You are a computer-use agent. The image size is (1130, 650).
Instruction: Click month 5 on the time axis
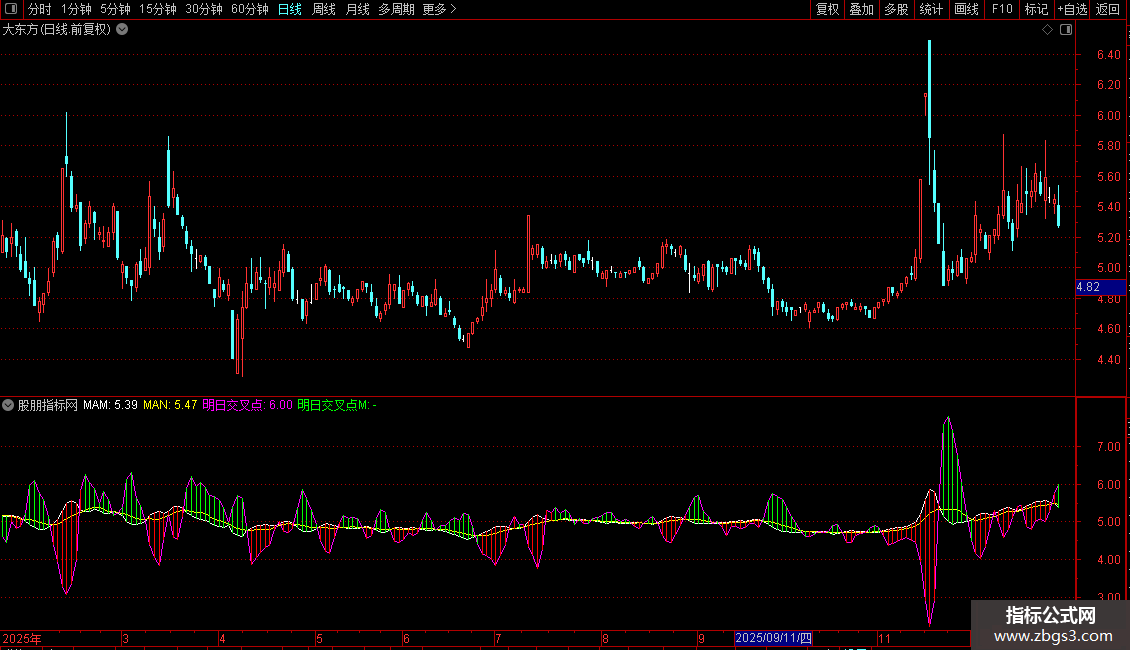tap(319, 638)
